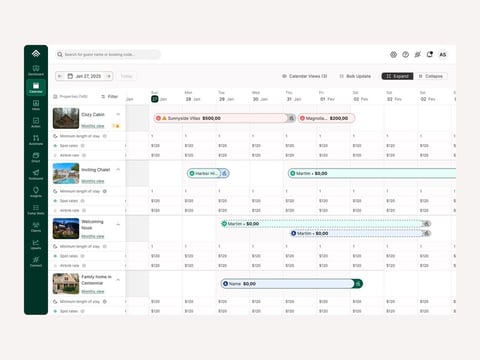Click the lock icon ending the Sunnyside Villas booking
This screenshot has width=480, height=360.
[291, 118]
